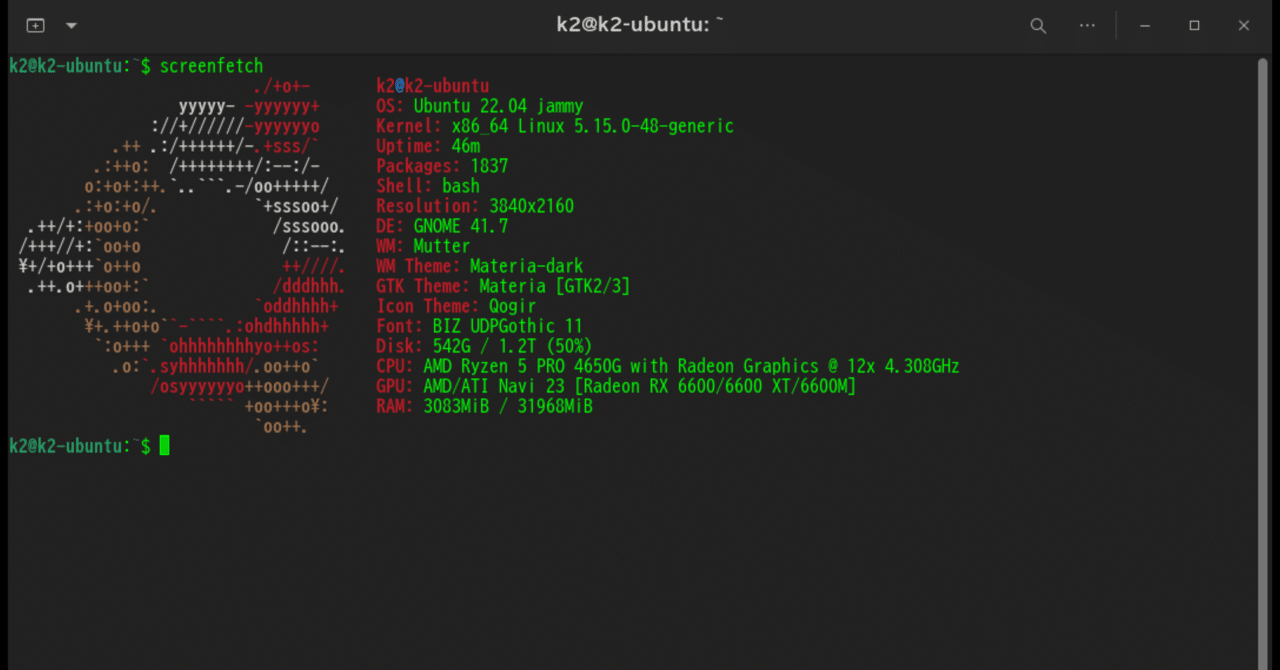Image resolution: width=1280 pixels, height=670 pixels.
Task: Close the terminal window
Action: point(1243,26)
